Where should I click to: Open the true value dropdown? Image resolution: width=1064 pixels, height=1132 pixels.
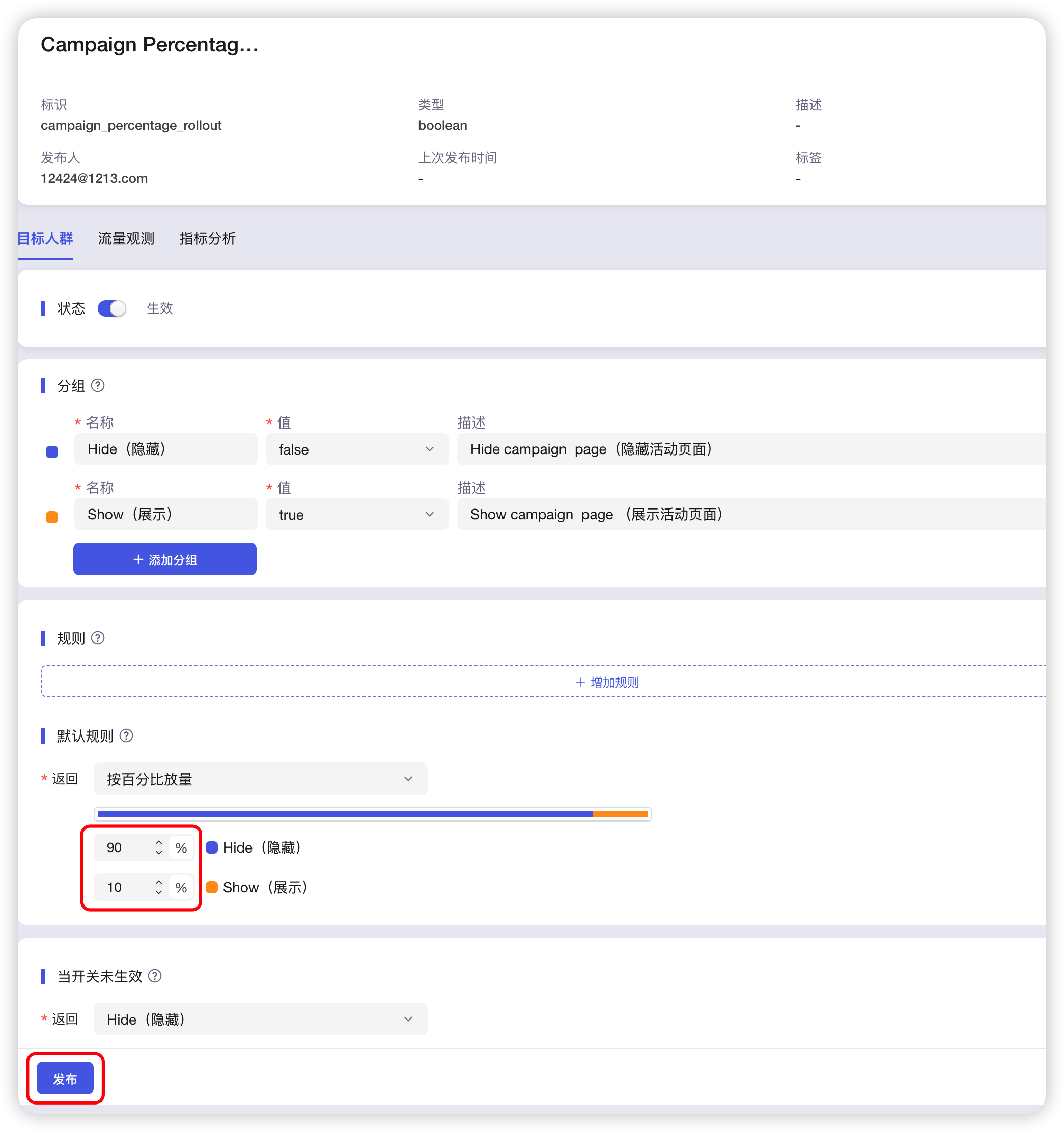356,514
